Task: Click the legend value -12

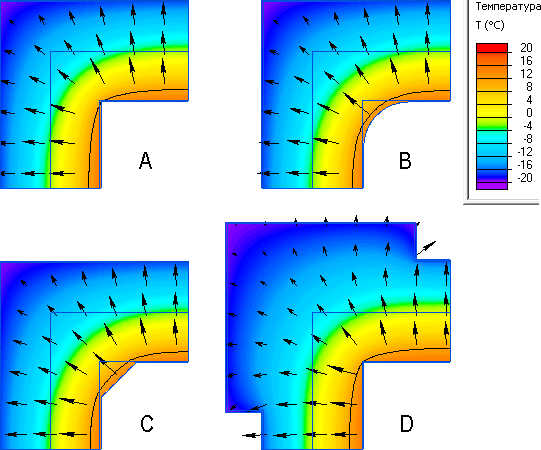Action: click(x=525, y=151)
